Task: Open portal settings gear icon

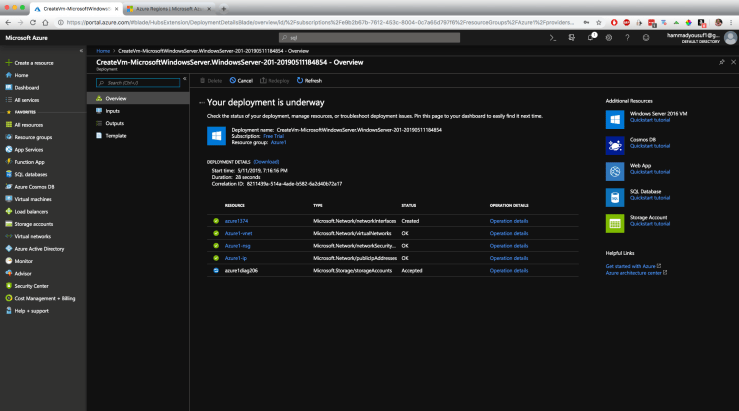Action: [611, 38]
